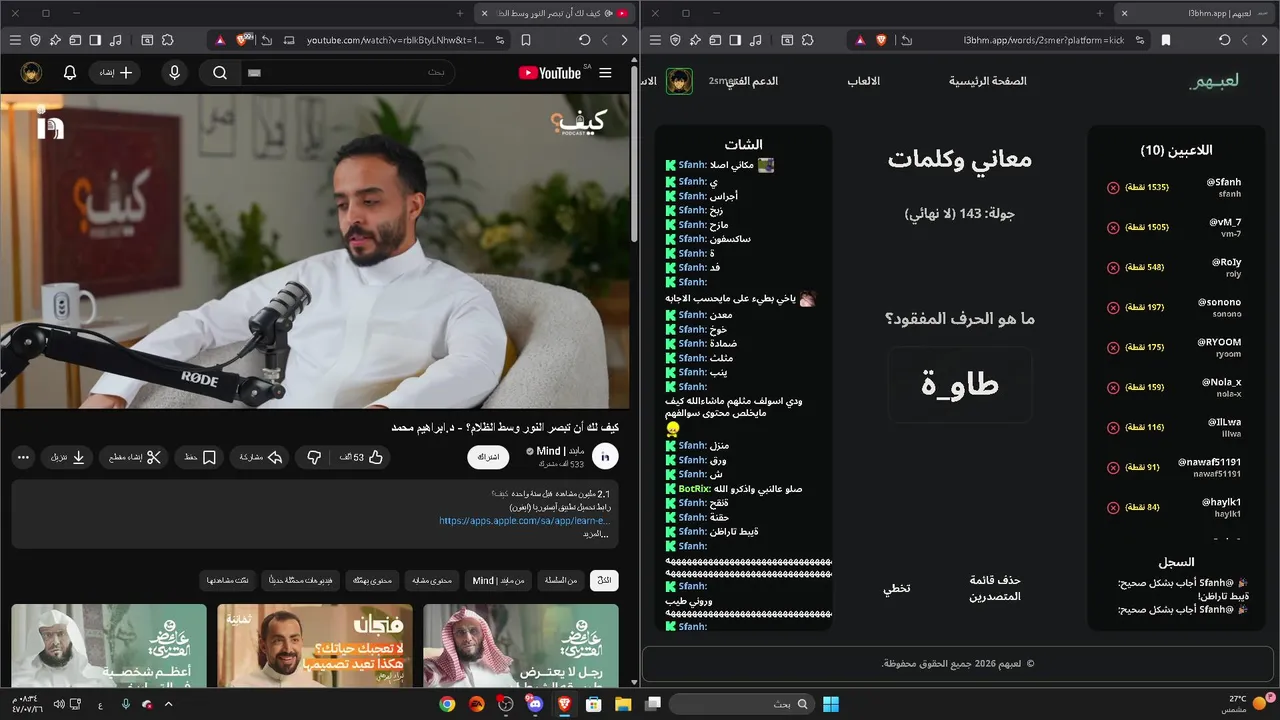Save the video using حفظ button
The height and width of the screenshot is (720, 1280).
[200, 457]
